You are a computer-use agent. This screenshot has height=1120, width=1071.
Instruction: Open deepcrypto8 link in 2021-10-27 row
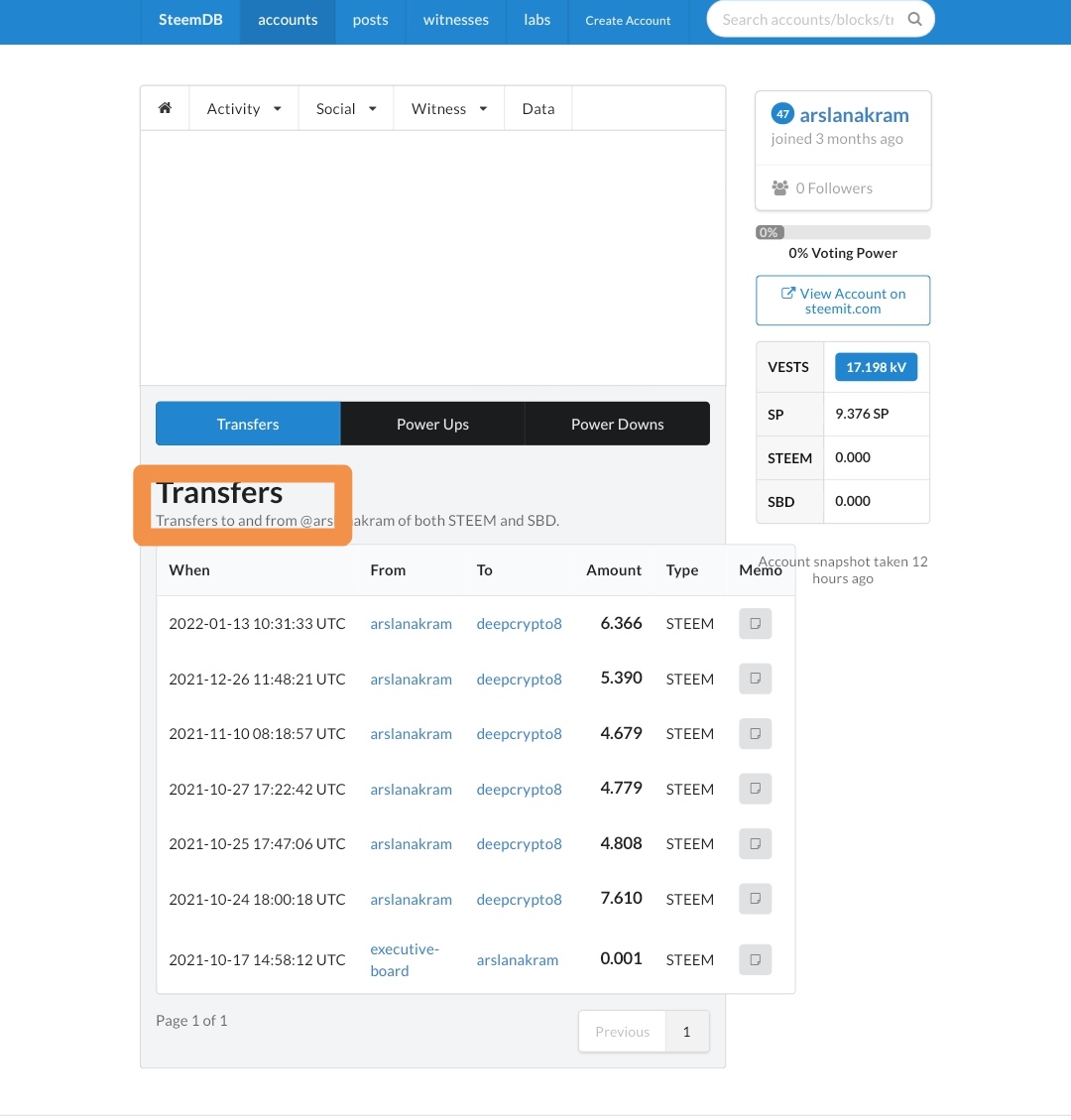tap(519, 790)
